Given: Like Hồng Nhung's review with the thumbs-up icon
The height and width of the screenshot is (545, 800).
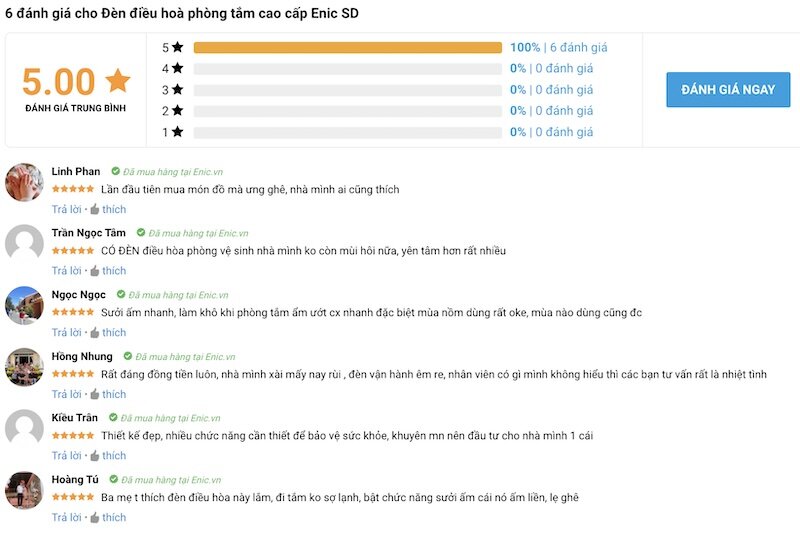Looking at the screenshot, I should tap(95, 394).
